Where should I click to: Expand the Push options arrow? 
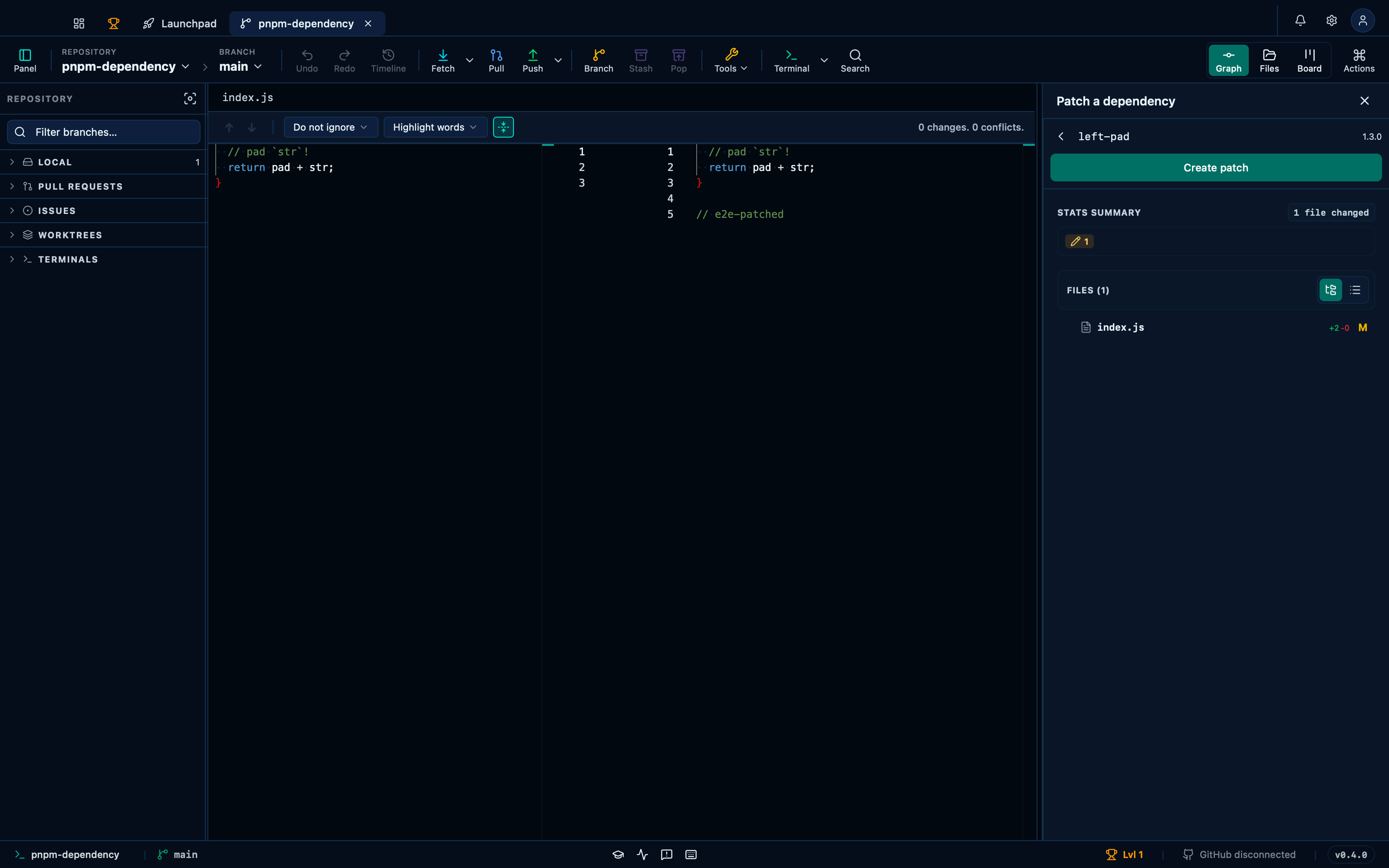pos(558,60)
